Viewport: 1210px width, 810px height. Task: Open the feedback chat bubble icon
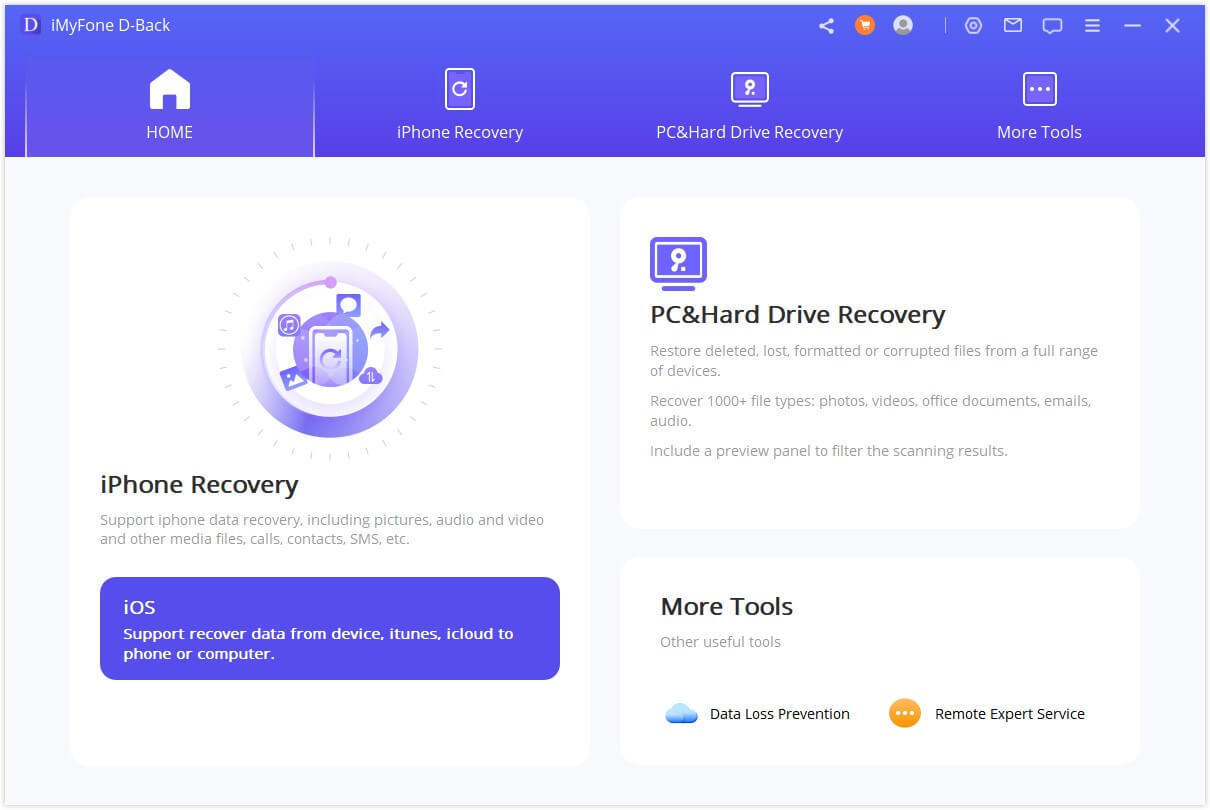tap(1052, 26)
